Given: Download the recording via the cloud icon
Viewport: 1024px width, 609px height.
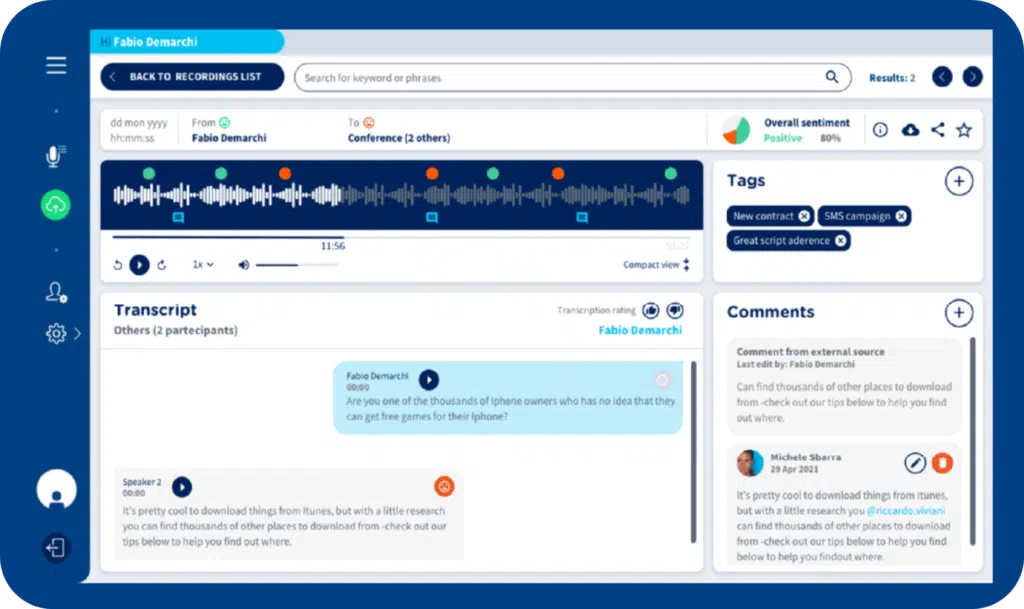Looking at the screenshot, I should tap(910, 129).
